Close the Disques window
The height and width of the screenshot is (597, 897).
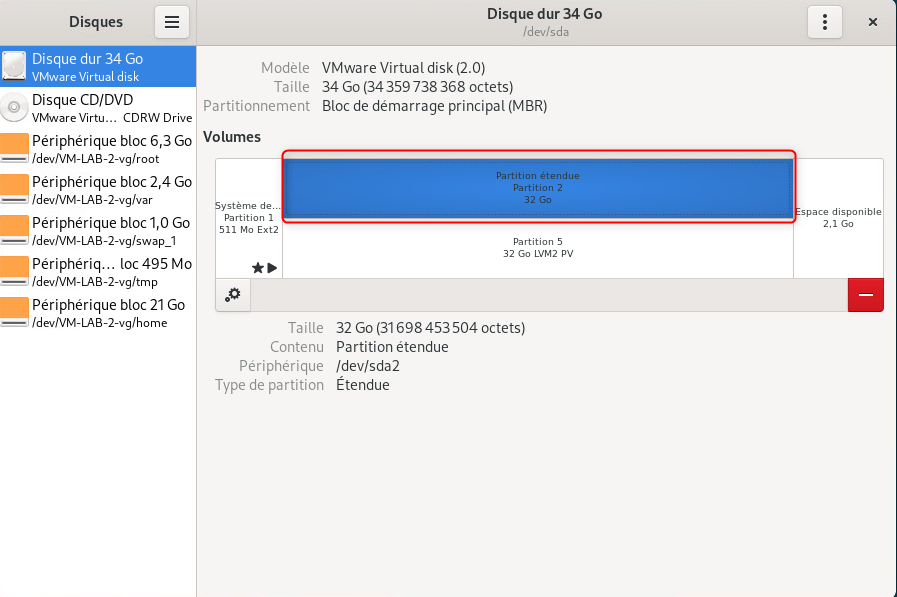tap(873, 22)
